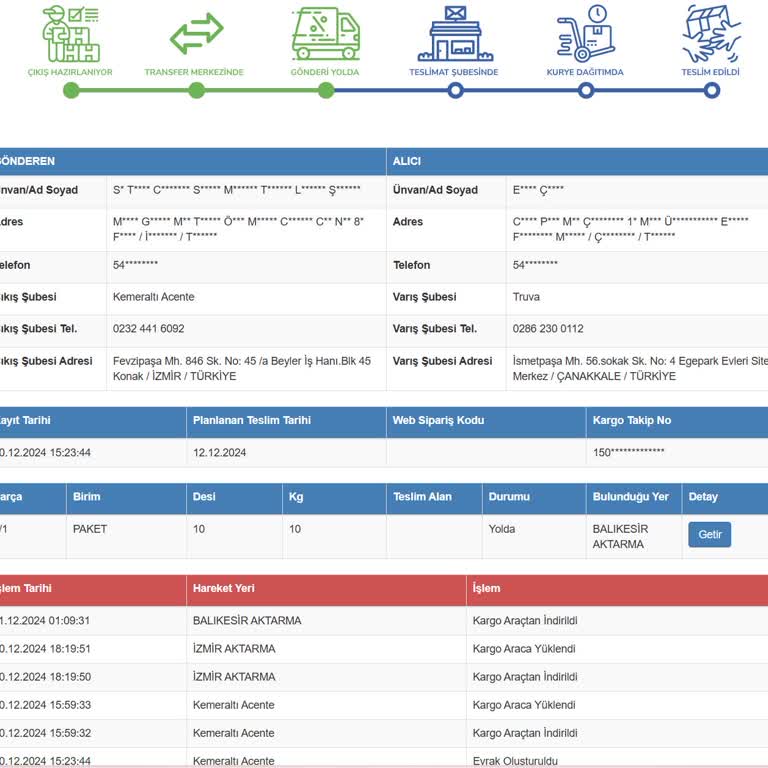Select the Transfer Merkezinde progress dot
Image resolution: width=768 pixels, height=768 pixels.
[x=196, y=91]
